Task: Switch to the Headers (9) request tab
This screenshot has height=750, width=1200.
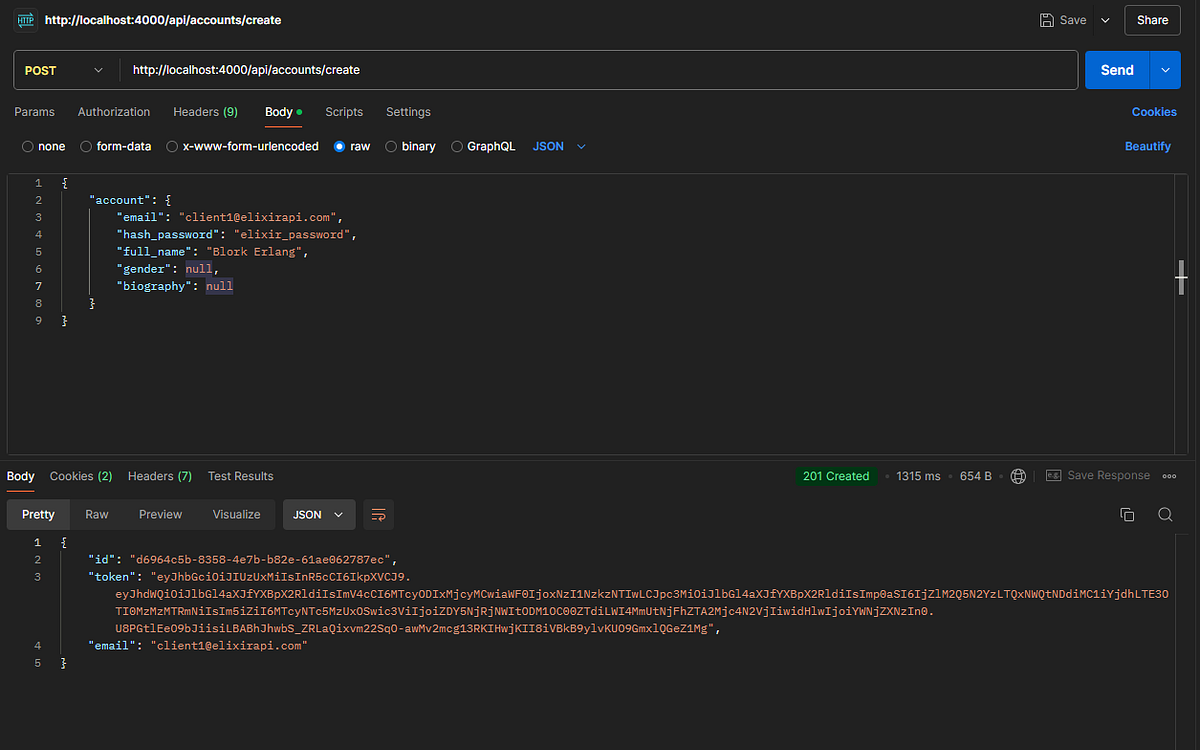Action: click(205, 112)
